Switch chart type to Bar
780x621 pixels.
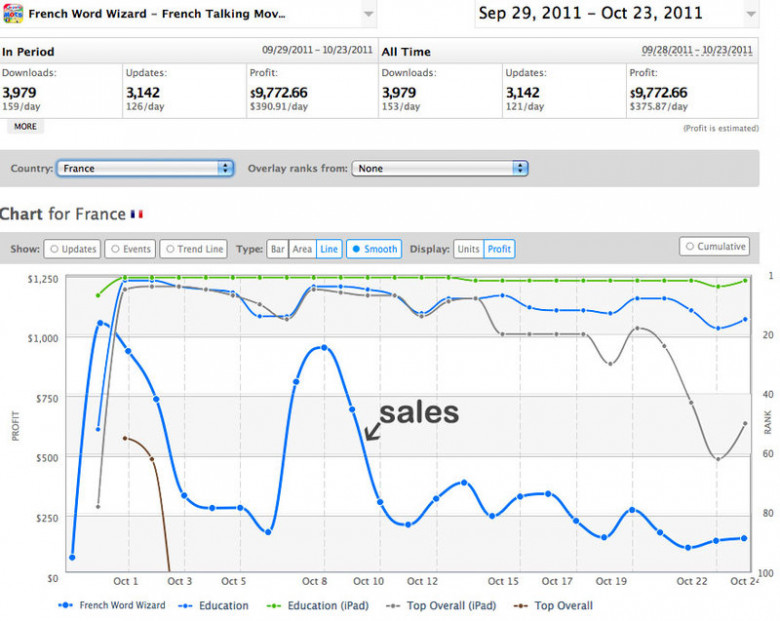click(278, 249)
